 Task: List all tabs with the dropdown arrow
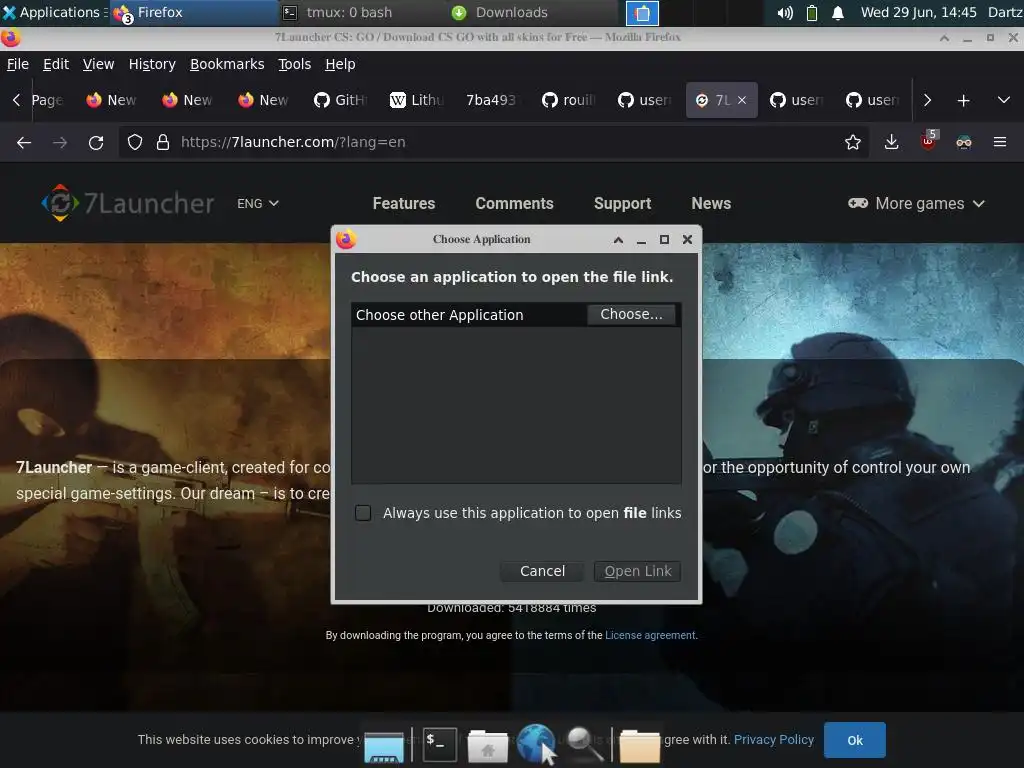(1004, 100)
